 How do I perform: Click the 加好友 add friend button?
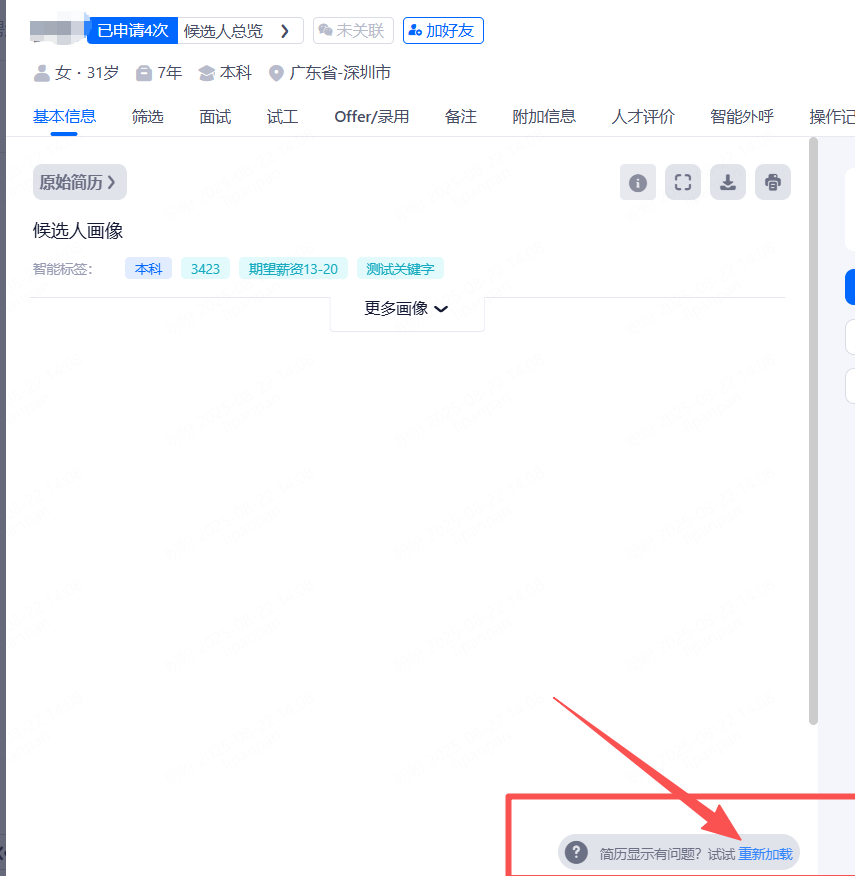(x=443, y=31)
